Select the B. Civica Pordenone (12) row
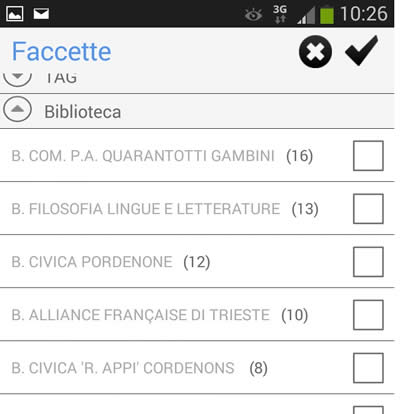The image size is (400, 414). point(197,262)
